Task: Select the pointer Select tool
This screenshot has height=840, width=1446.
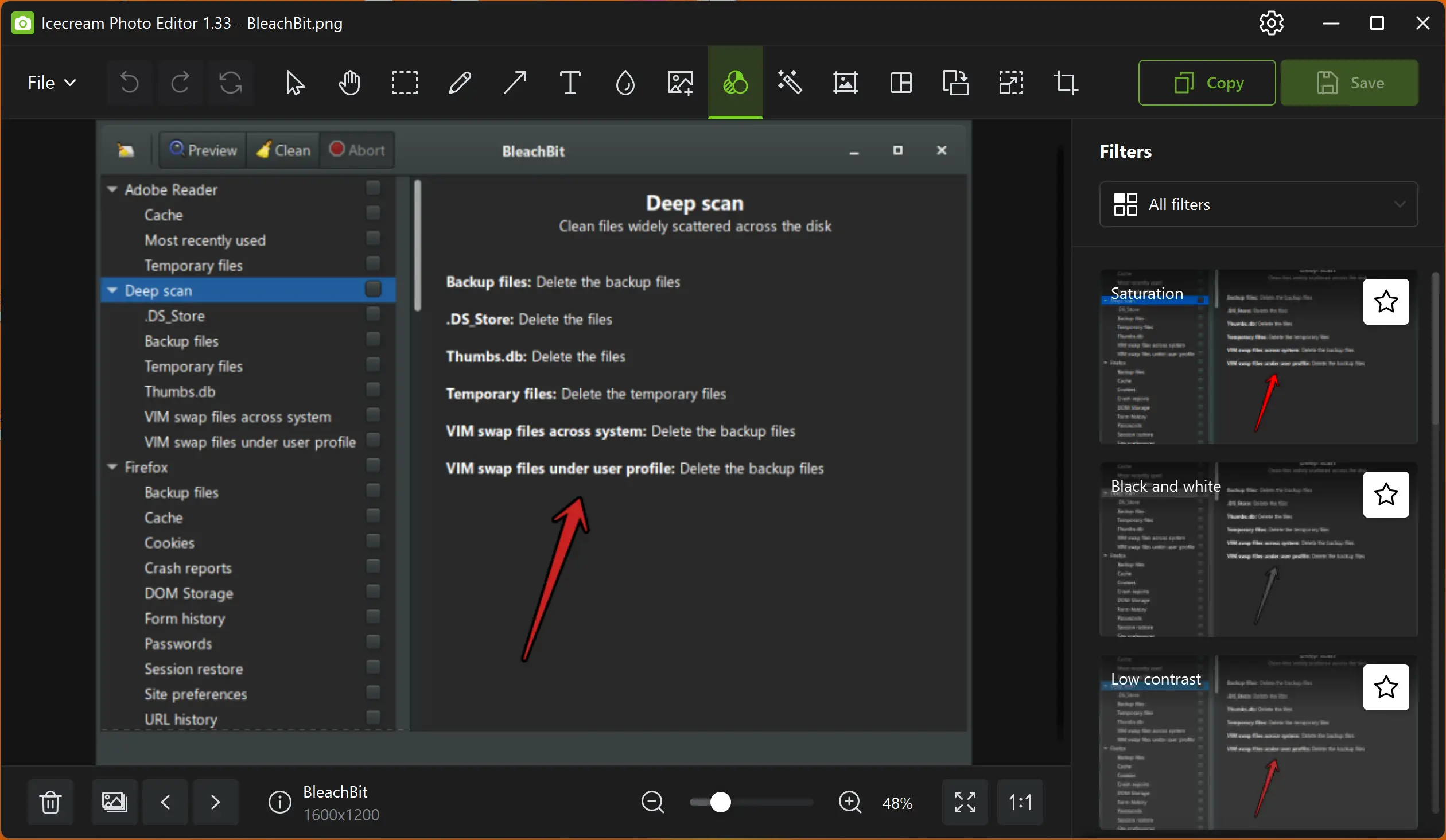Action: tap(295, 83)
